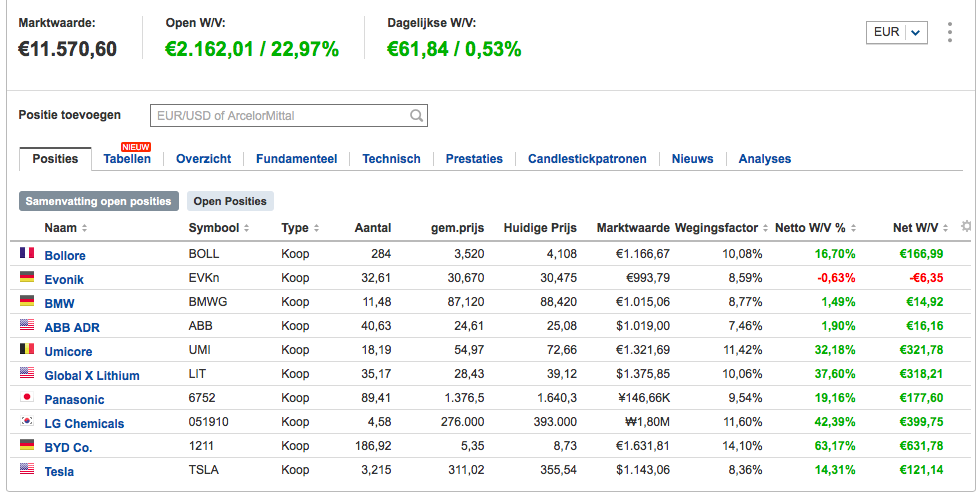Click the gem.prijs column header
This screenshot has height=500, width=980.
coord(458,228)
